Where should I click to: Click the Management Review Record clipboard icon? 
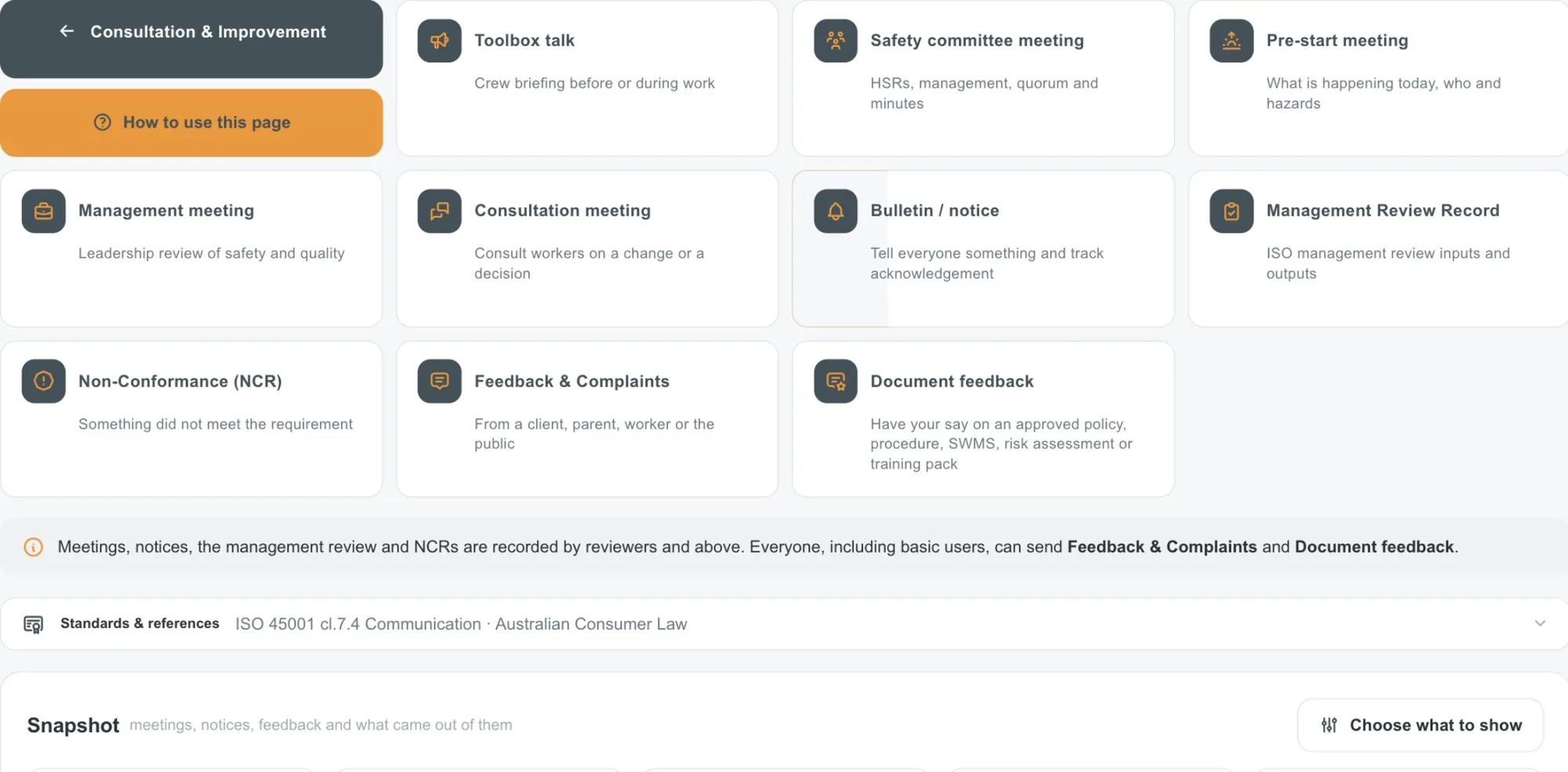click(1231, 211)
